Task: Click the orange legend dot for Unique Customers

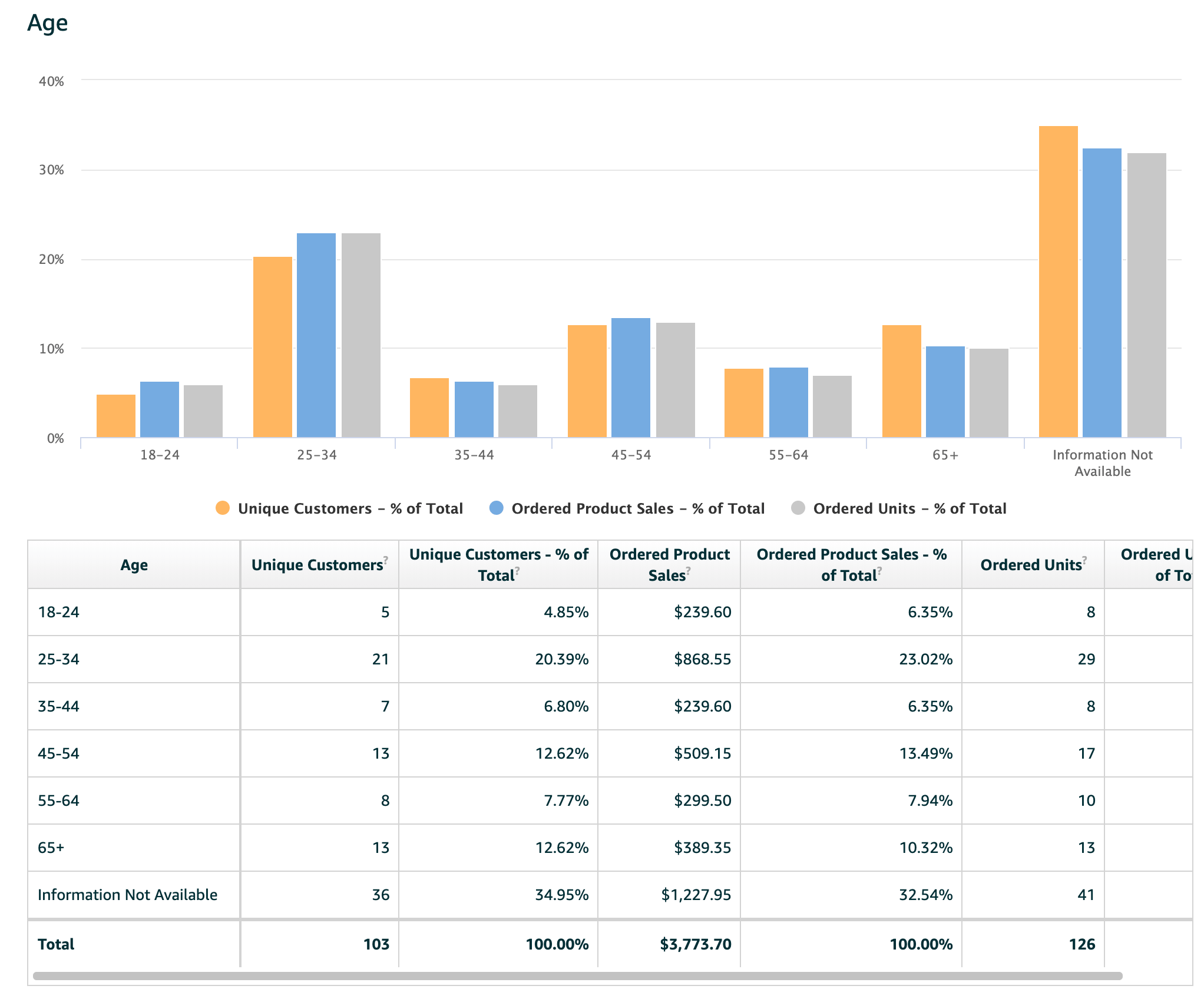Action: [223, 508]
